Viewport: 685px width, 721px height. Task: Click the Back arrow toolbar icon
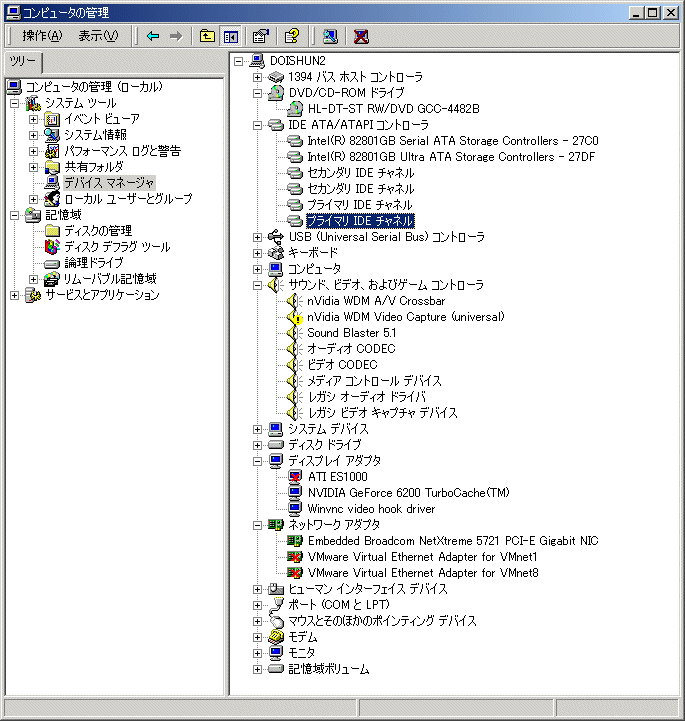(152, 37)
